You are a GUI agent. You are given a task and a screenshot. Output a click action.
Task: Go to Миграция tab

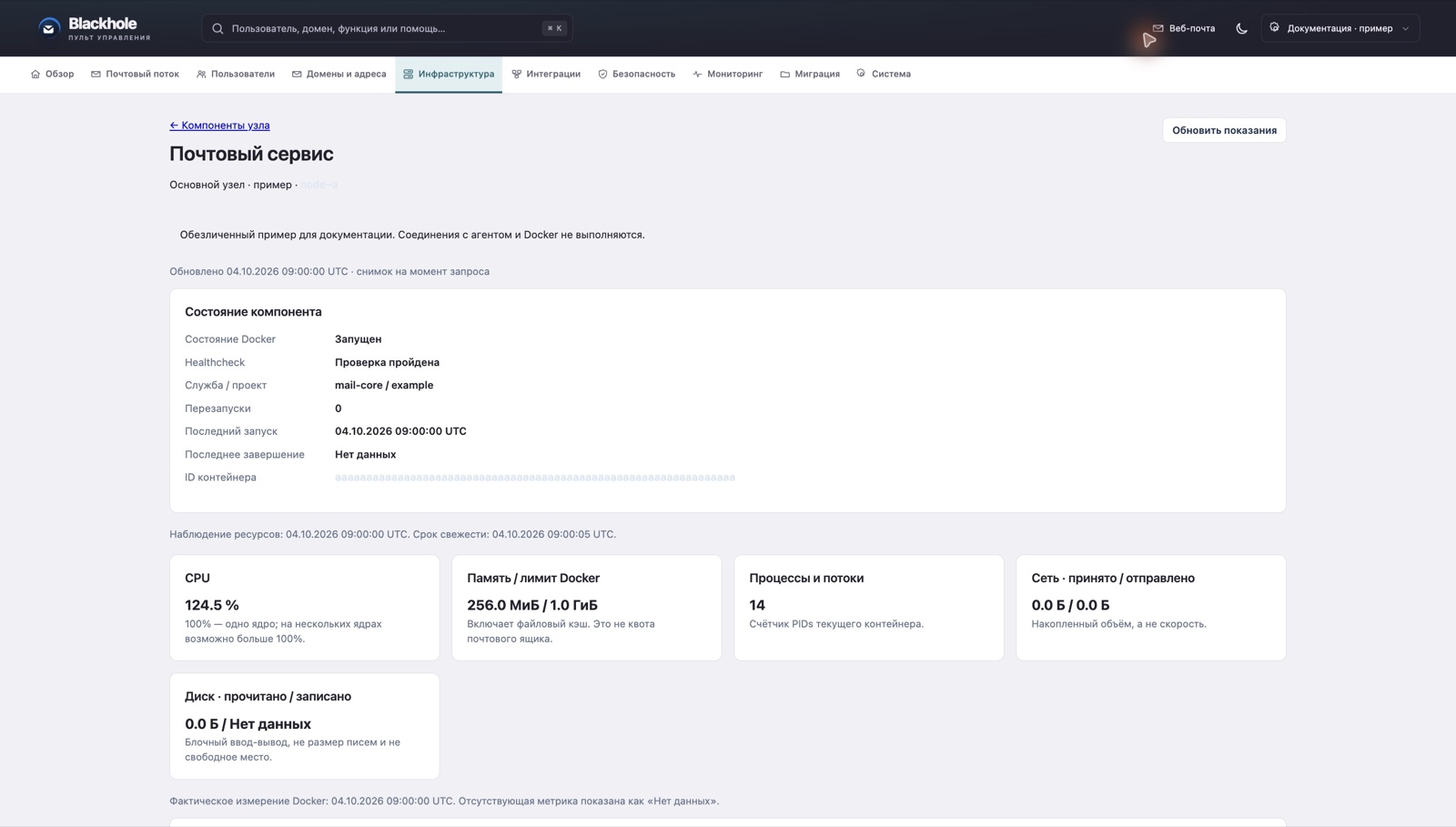[x=810, y=74]
